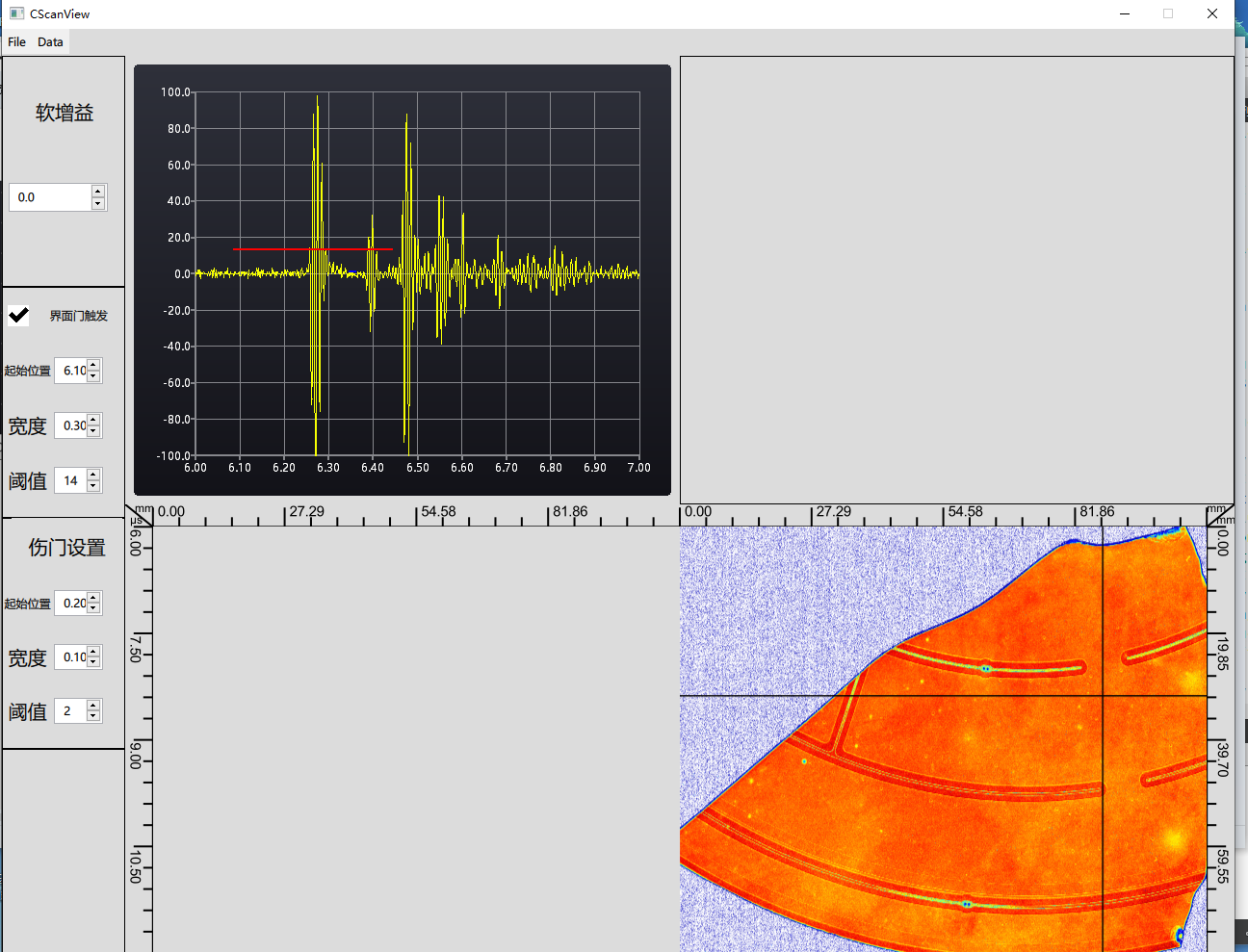Toggle the 界面门触发 checkbox
The height and width of the screenshot is (952, 1248).
[19, 316]
